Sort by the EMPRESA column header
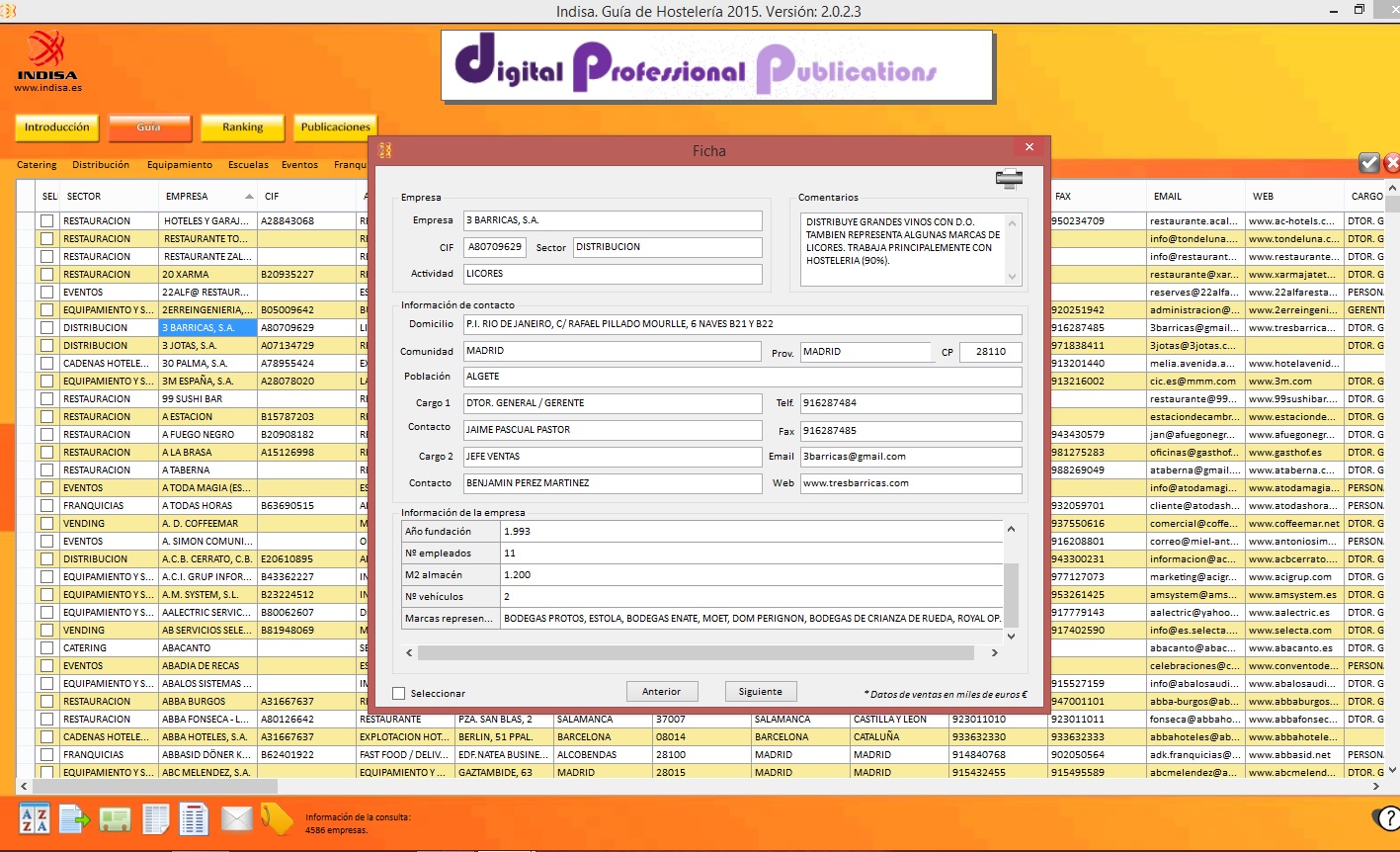This screenshot has width=1400, height=852. click(207, 196)
